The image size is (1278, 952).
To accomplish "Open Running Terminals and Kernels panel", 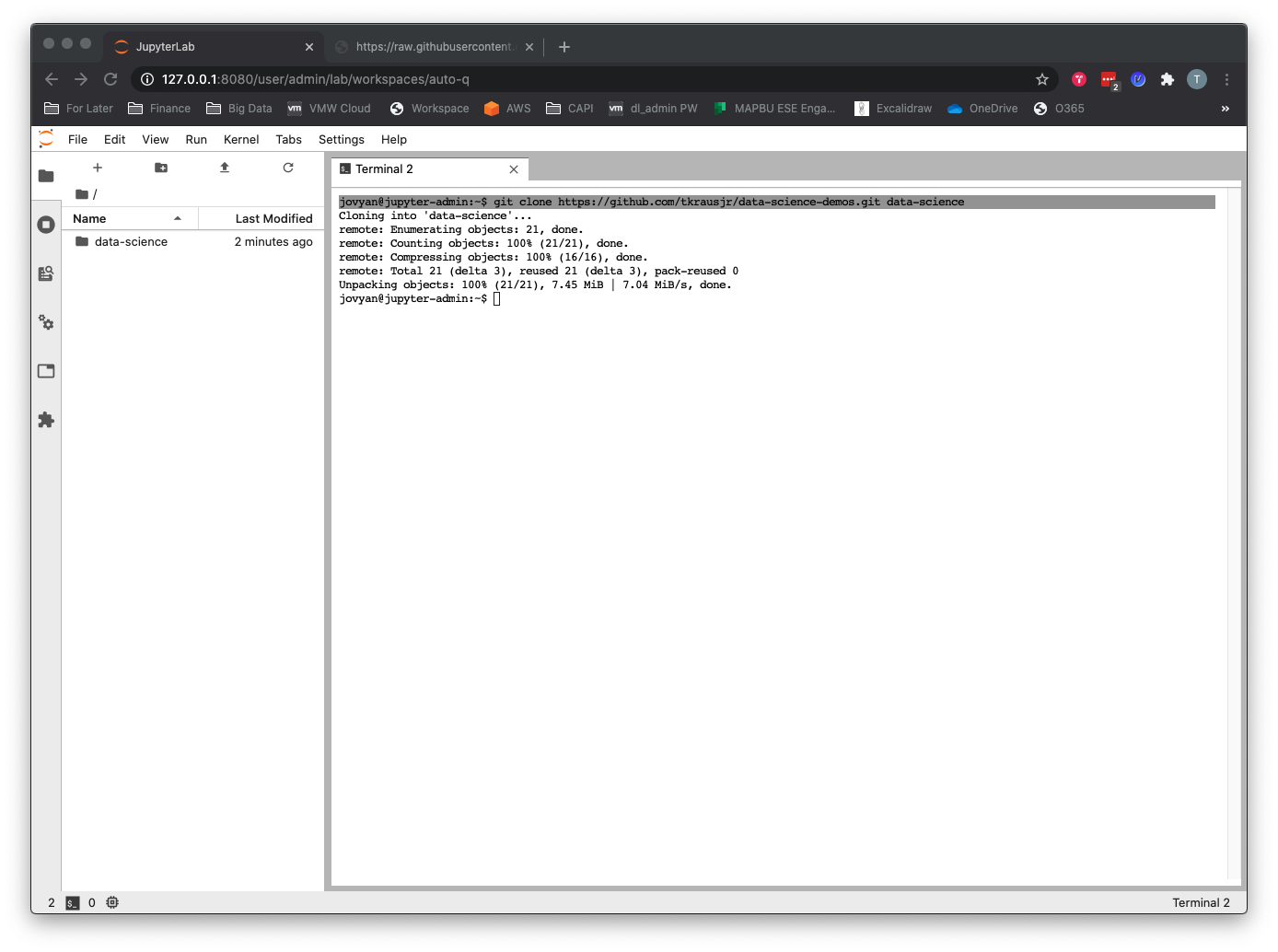I will point(46,225).
